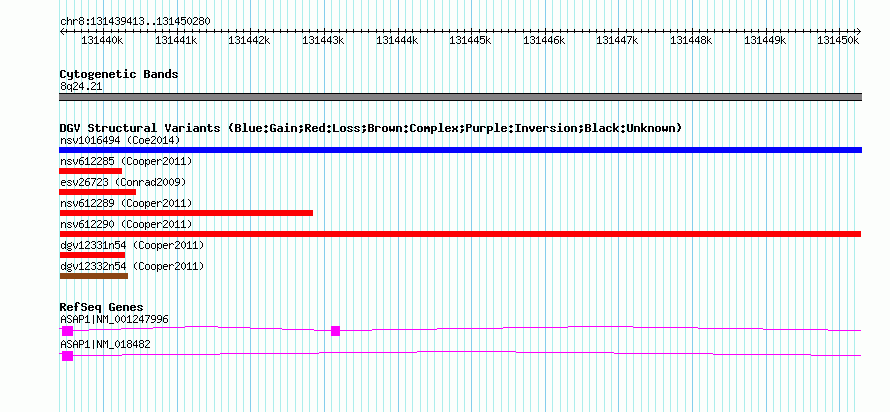Viewport: 890px width, 412px height.
Task: Select the red nsv612289 loss bar
Action: pyautogui.click(x=186, y=213)
